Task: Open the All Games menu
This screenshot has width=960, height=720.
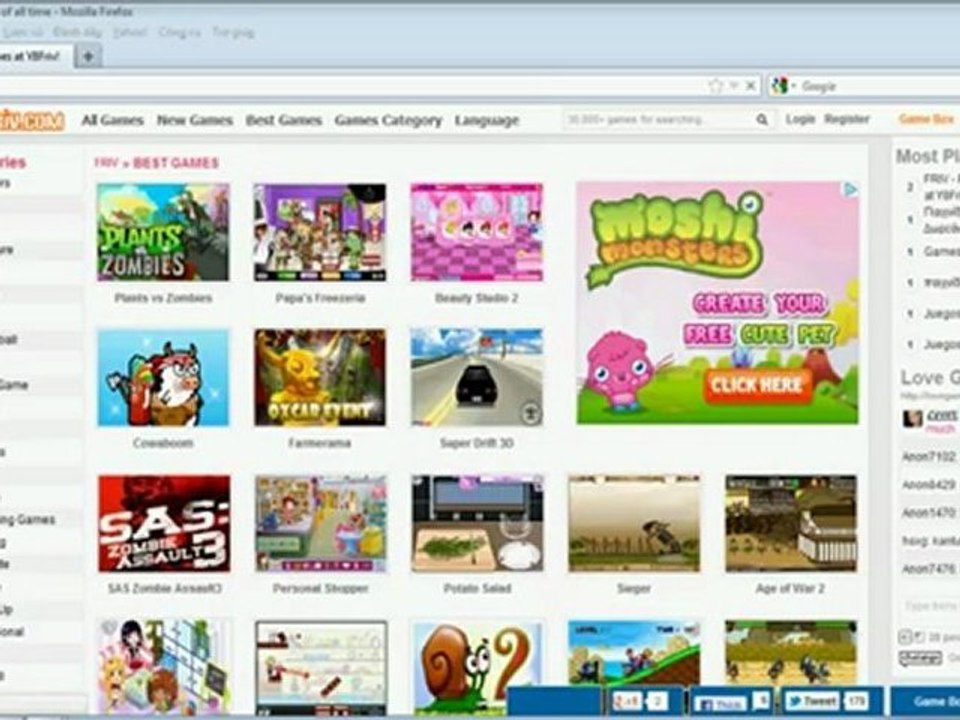Action: coord(113,120)
